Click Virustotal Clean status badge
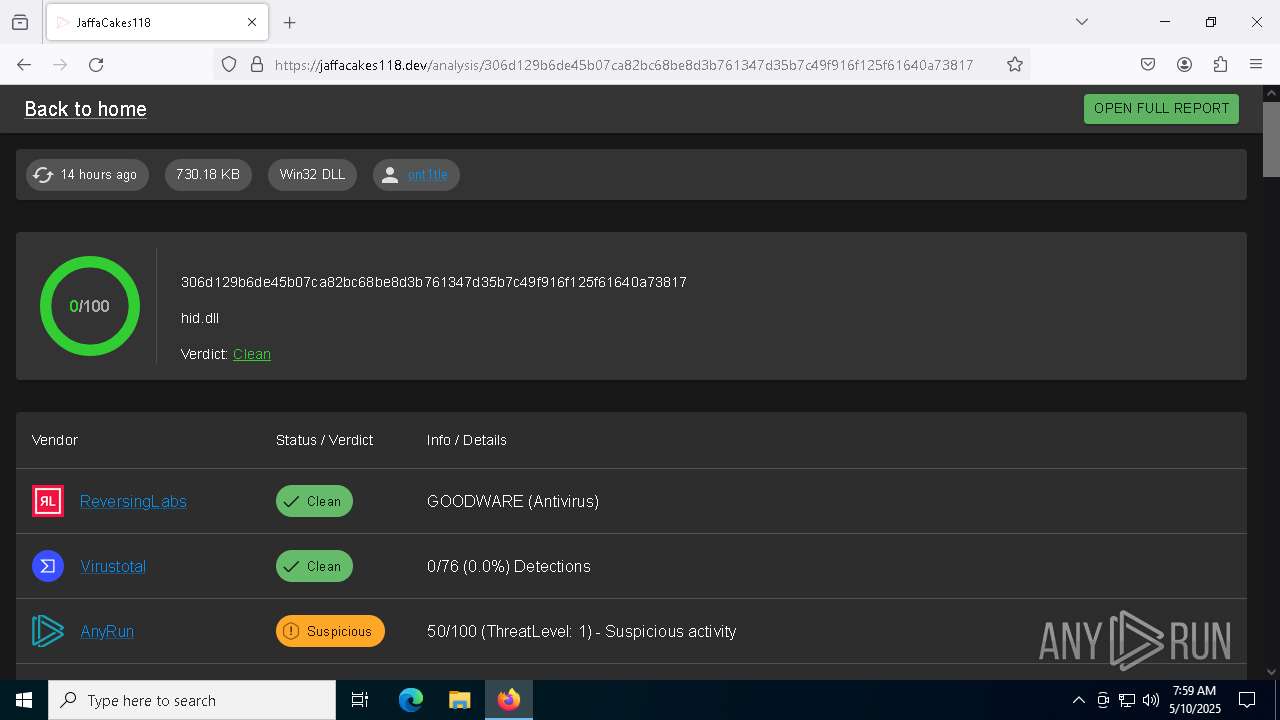The height and width of the screenshot is (720, 1280). [x=314, y=566]
